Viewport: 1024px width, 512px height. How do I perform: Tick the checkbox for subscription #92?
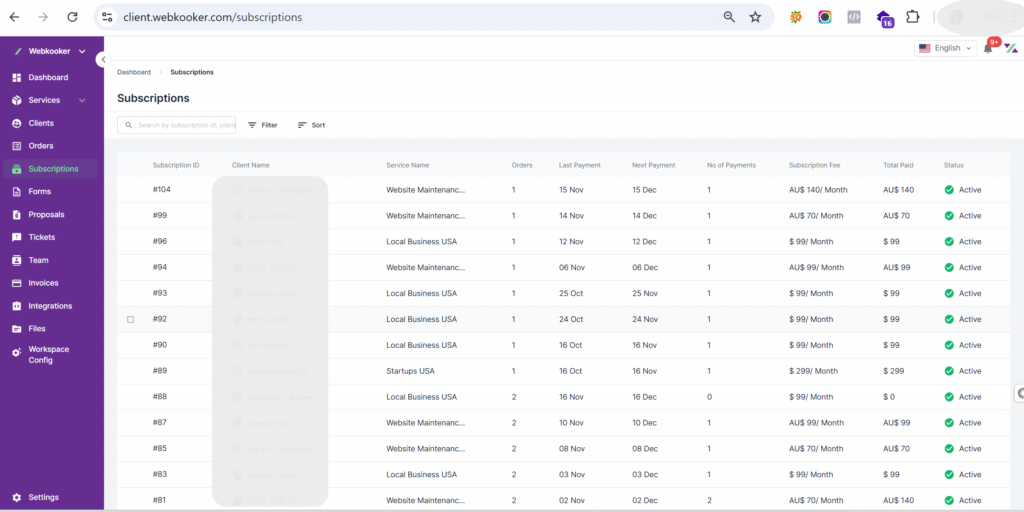[x=131, y=319]
